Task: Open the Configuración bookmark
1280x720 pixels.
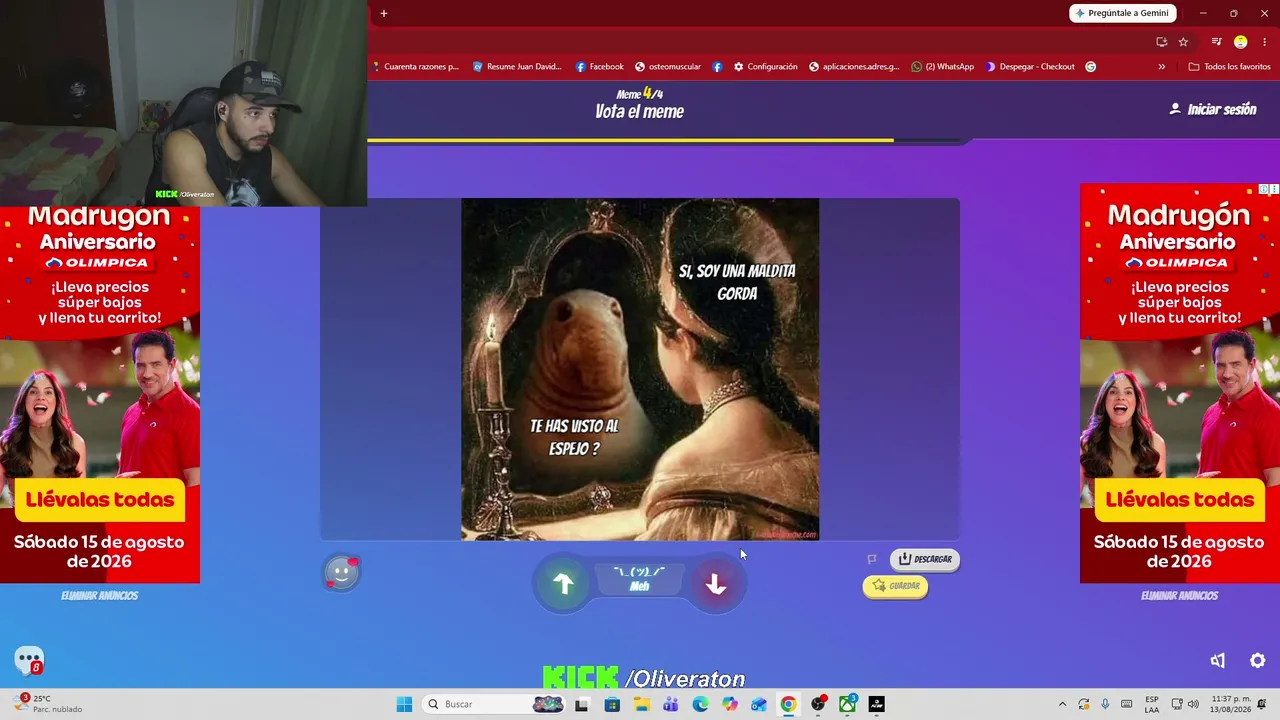Action: click(x=766, y=67)
